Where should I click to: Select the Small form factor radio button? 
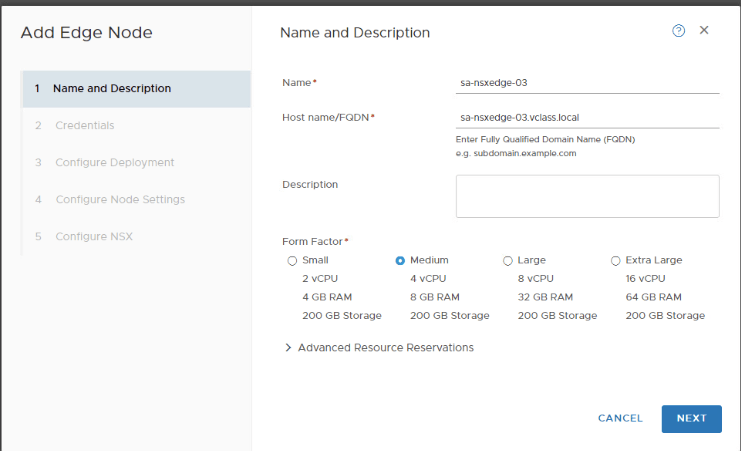[292, 261]
